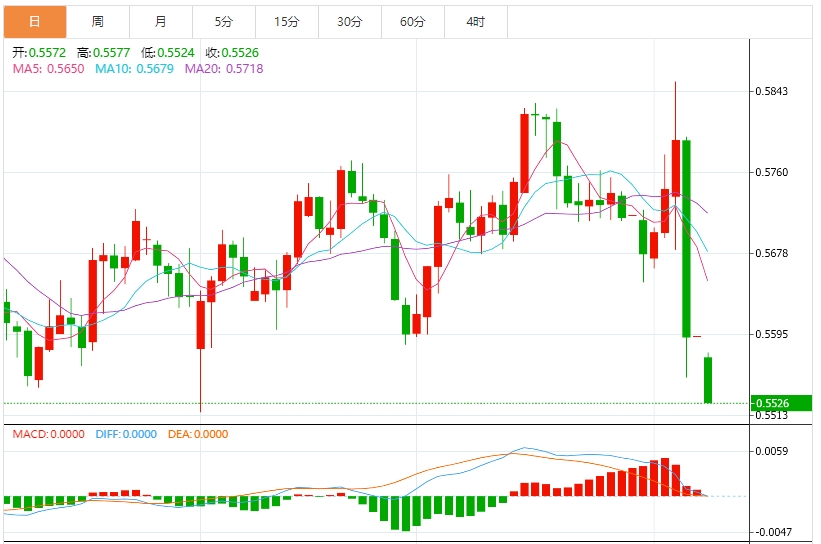
Task: Open the 60分 timeframe tab
Action: coord(413,21)
